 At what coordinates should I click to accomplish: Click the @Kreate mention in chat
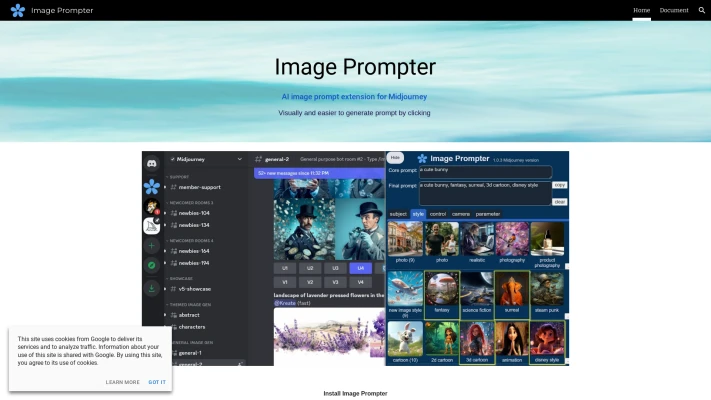pos(285,303)
